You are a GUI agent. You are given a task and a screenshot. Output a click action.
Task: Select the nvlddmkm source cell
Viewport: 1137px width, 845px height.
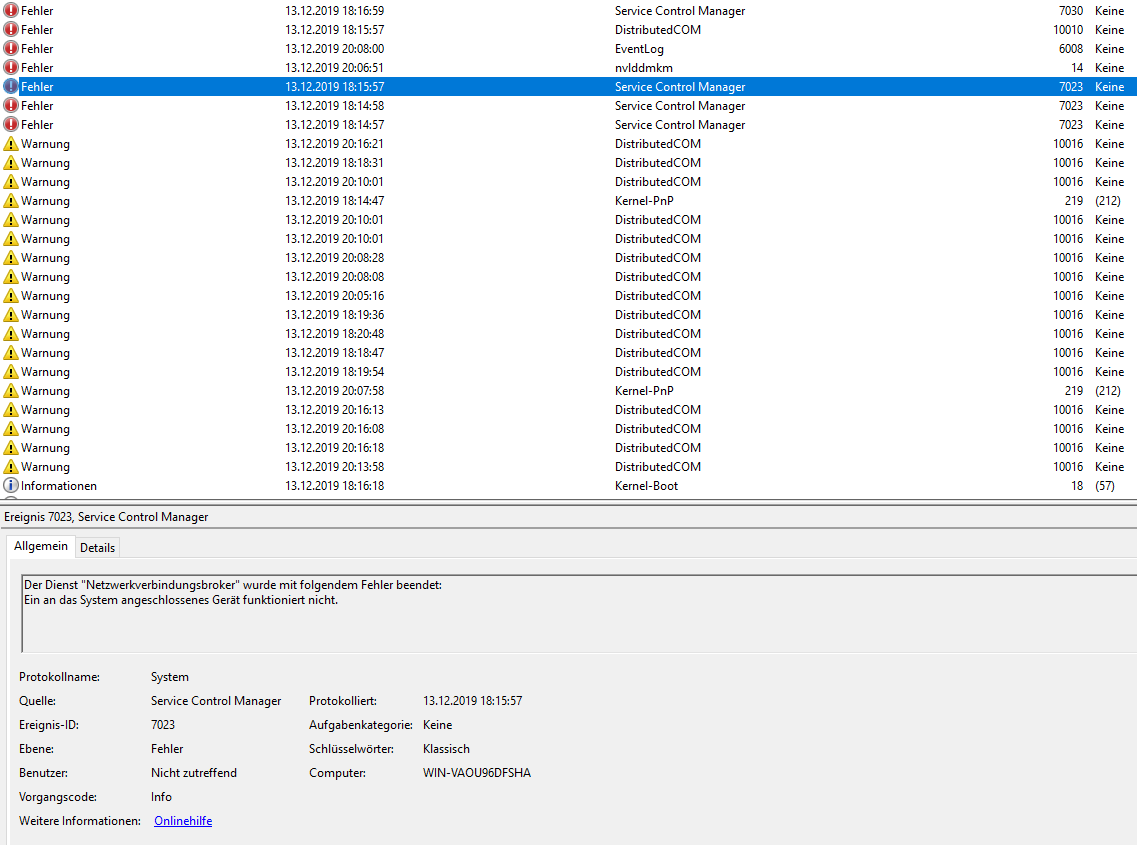point(644,67)
